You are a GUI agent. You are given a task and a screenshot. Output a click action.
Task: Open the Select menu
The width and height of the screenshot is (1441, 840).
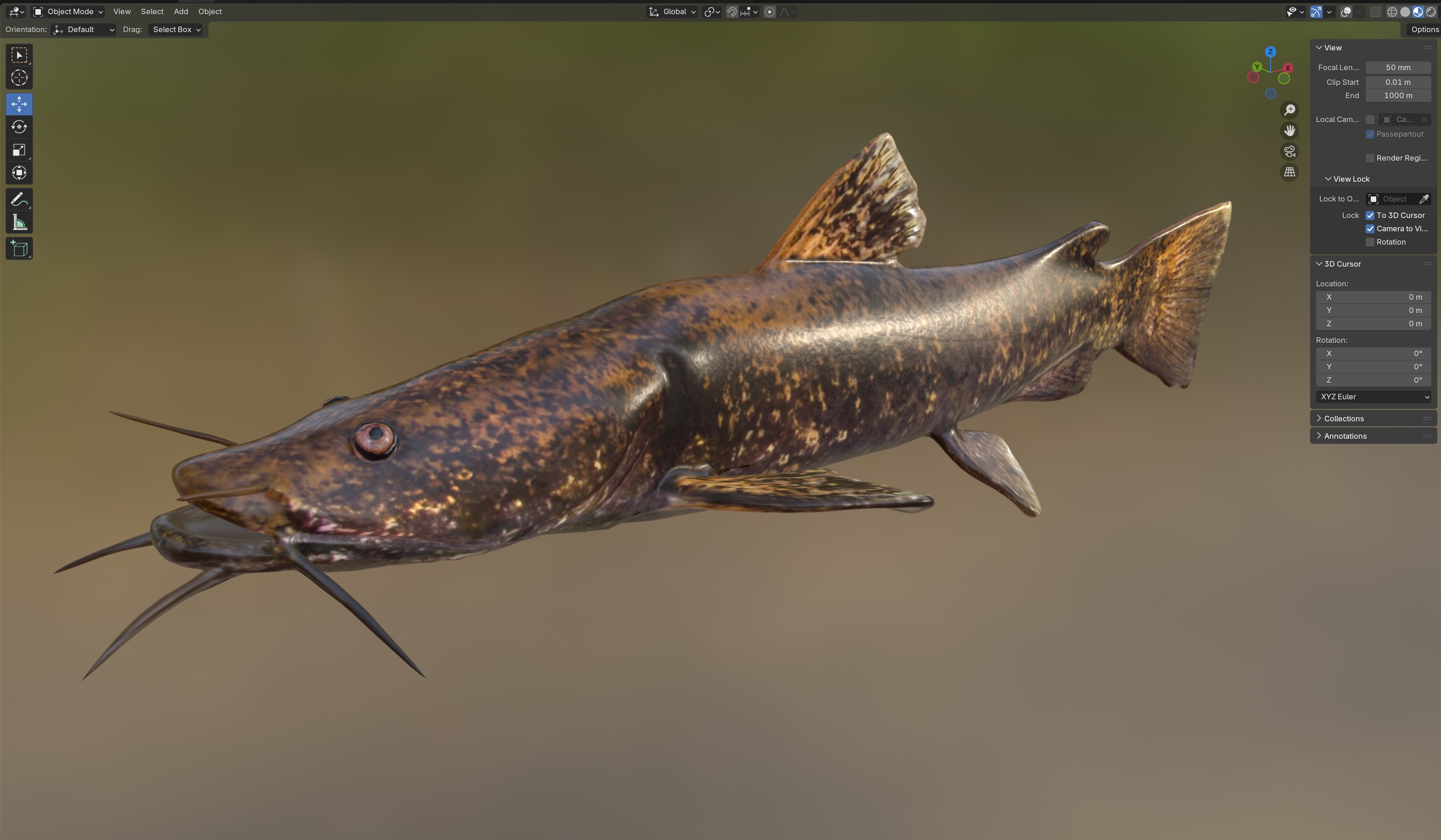tap(152, 11)
